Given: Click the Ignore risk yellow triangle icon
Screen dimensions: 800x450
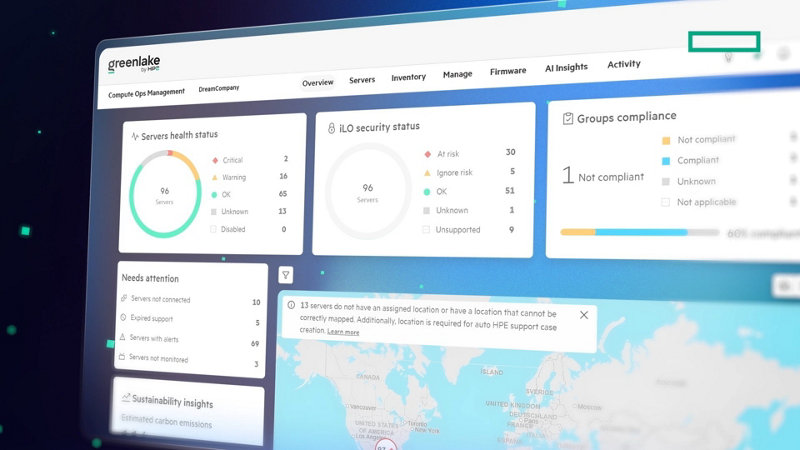Looking at the screenshot, I should (x=427, y=173).
